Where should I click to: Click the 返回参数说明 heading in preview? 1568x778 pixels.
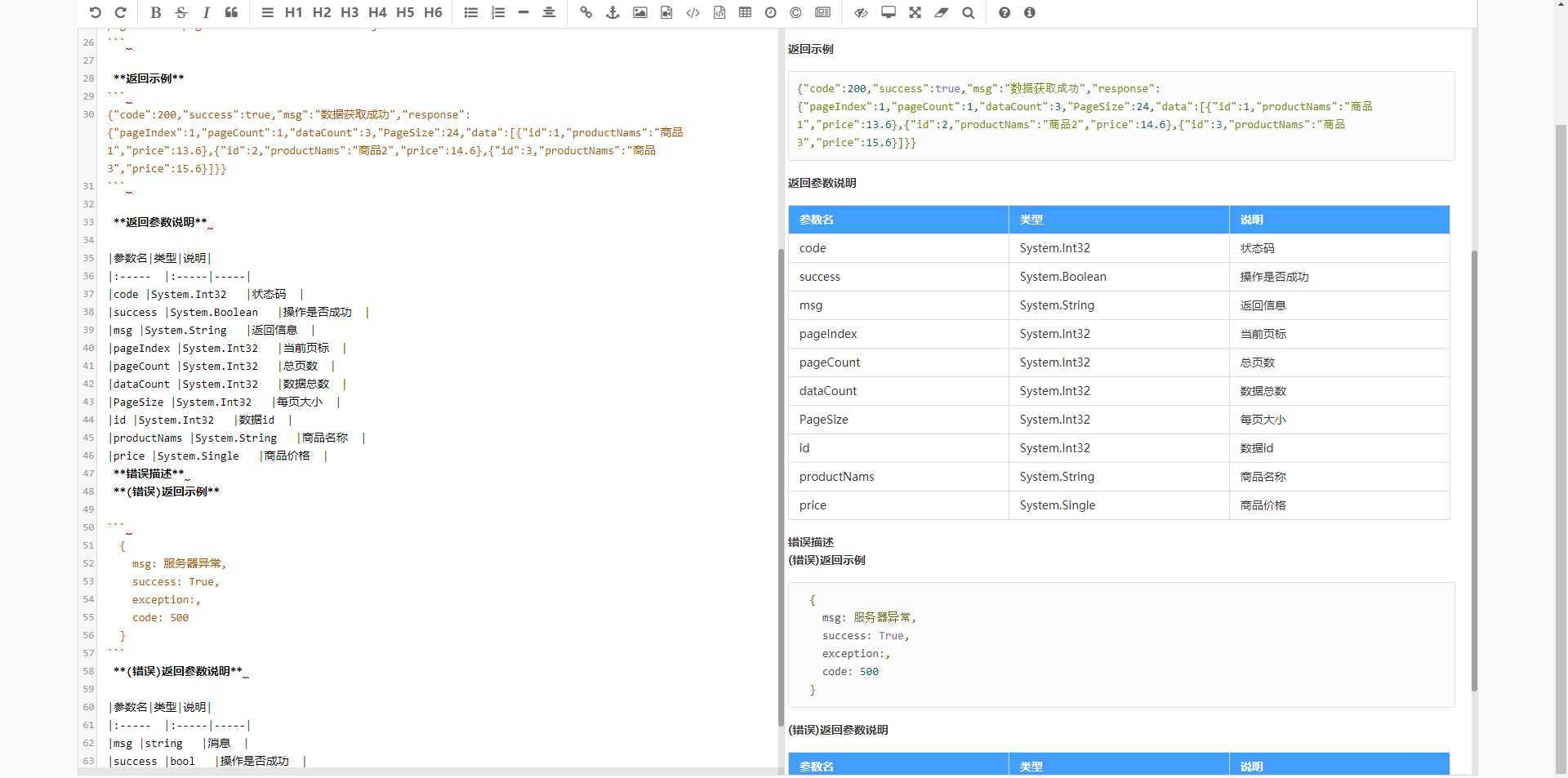pyautogui.click(x=822, y=183)
